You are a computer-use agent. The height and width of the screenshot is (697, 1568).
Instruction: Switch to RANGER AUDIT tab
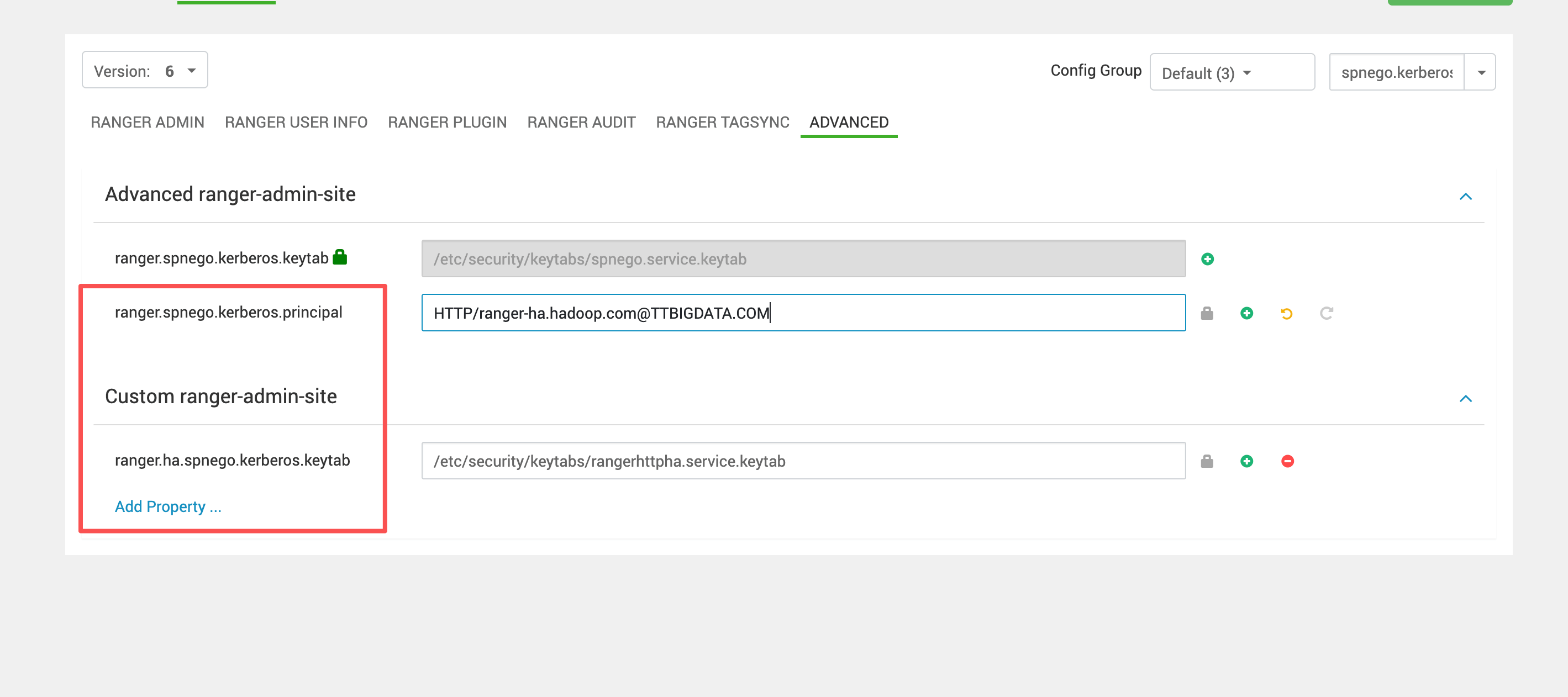pos(581,123)
